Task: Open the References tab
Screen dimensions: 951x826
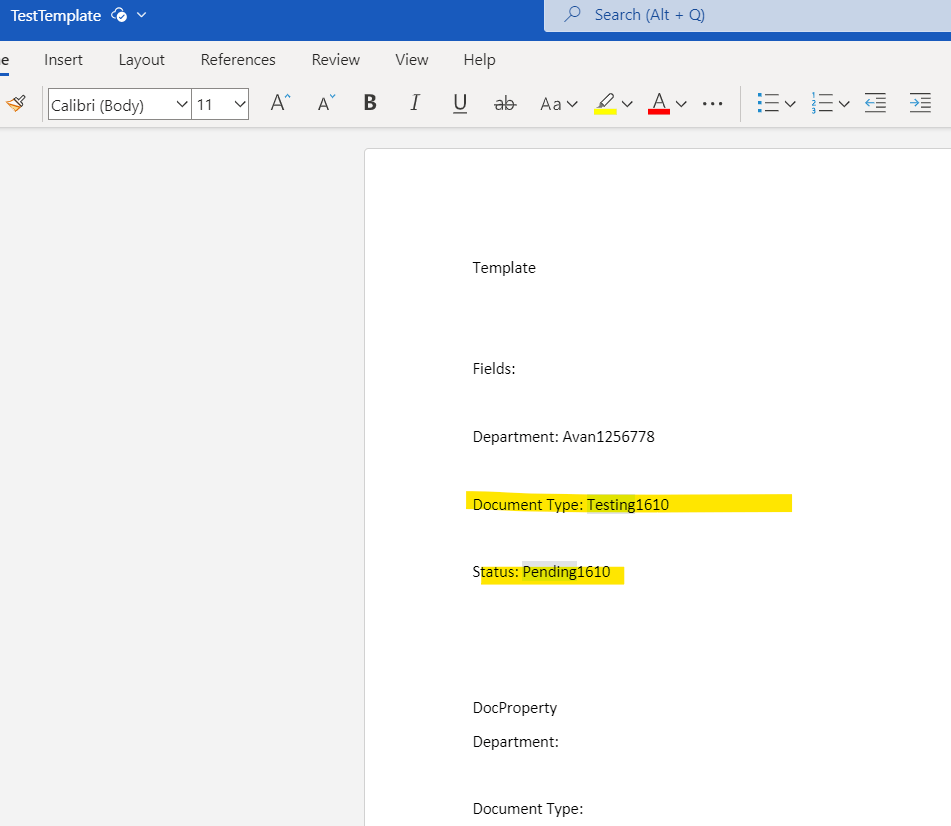Action: (238, 59)
